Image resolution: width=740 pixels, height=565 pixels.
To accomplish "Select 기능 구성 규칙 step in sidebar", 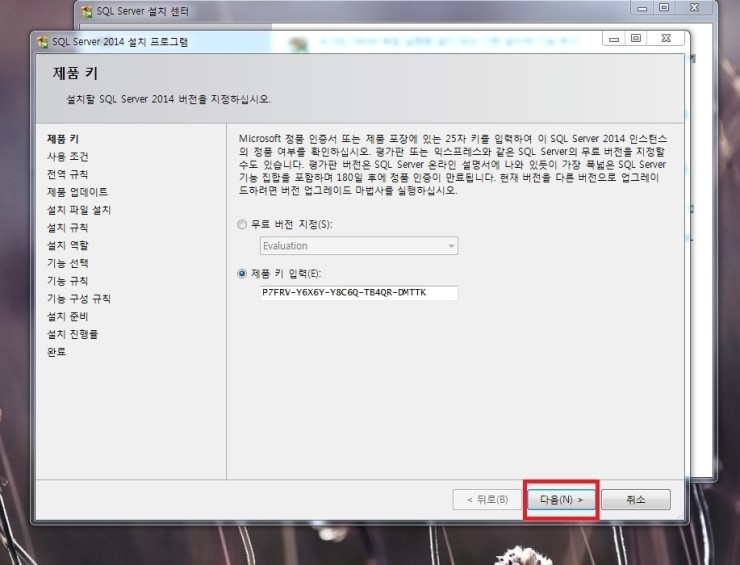I will (x=79, y=299).
